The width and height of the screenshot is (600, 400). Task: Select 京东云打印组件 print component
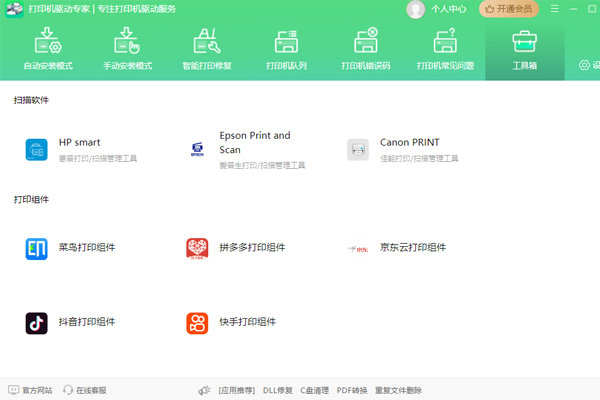click(357, 248)
